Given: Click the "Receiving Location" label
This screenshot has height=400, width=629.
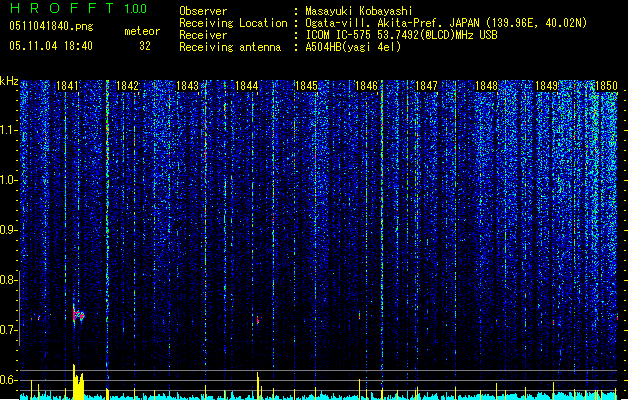Looking at the screenshot, I should (x=233, y=23).
